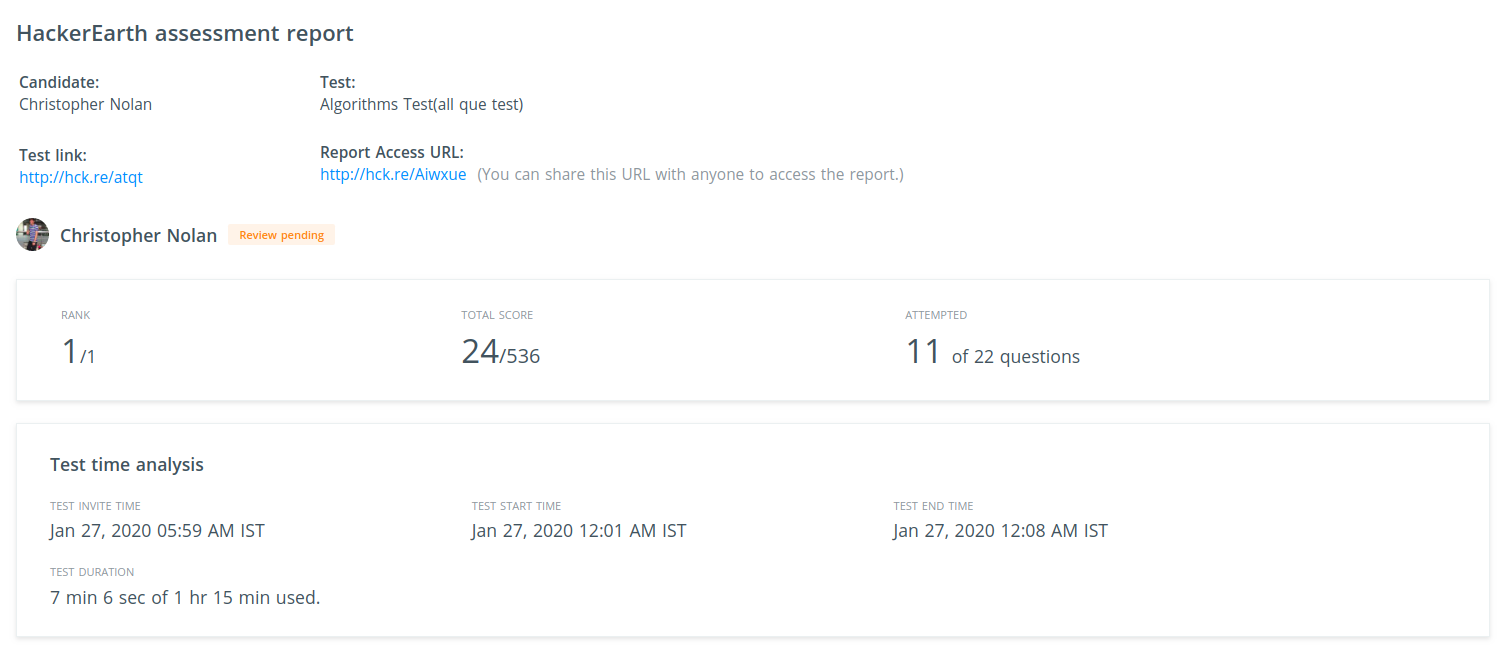Screen dimensions: 1505x645
Task: Open the test link http://hck.re/atqt
Action: pyautogui.click(x=81, y=178)
